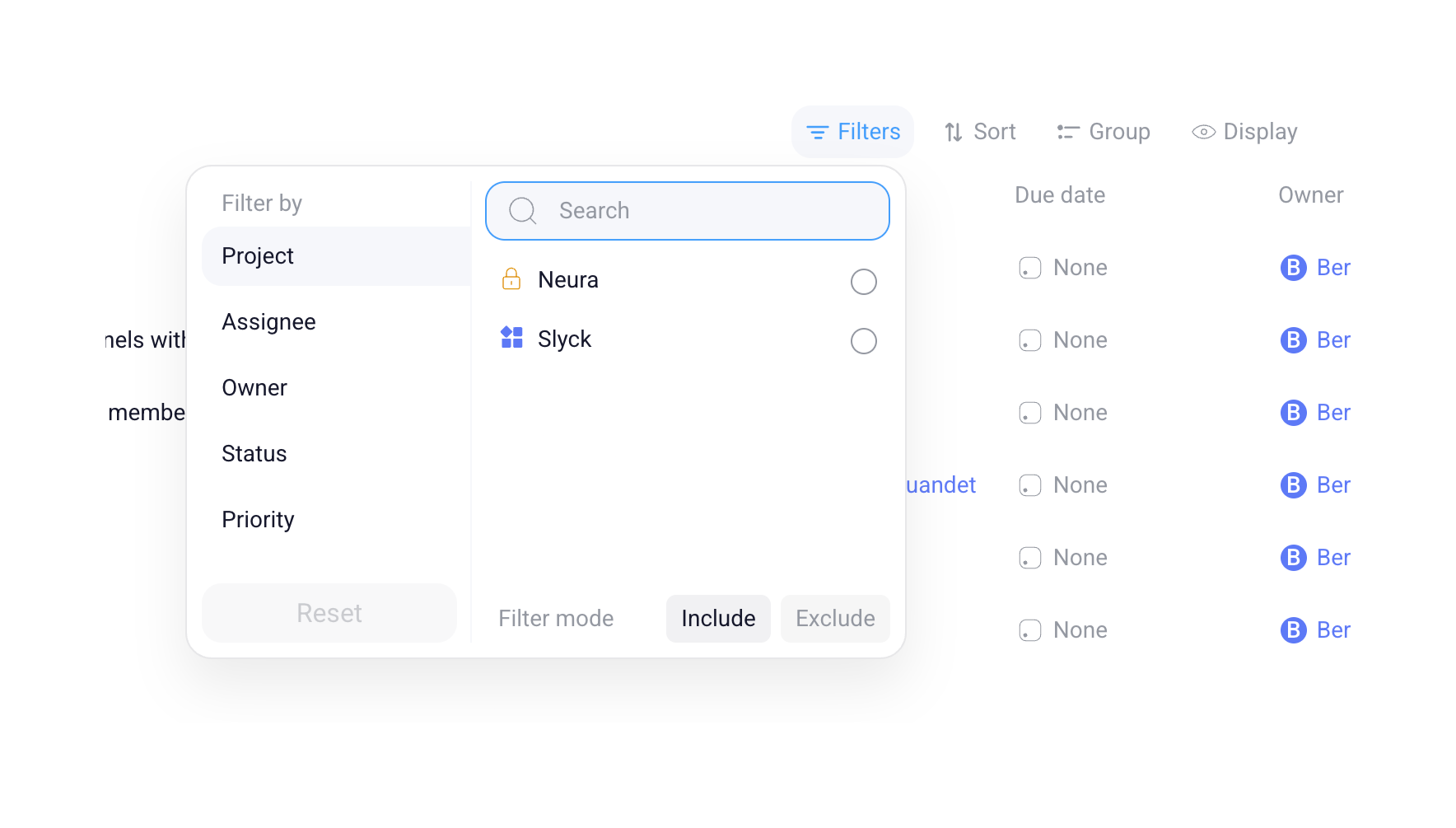Click the magnifier icon in search box
This screenshot has height=828, width=1456.
[522, 211]
